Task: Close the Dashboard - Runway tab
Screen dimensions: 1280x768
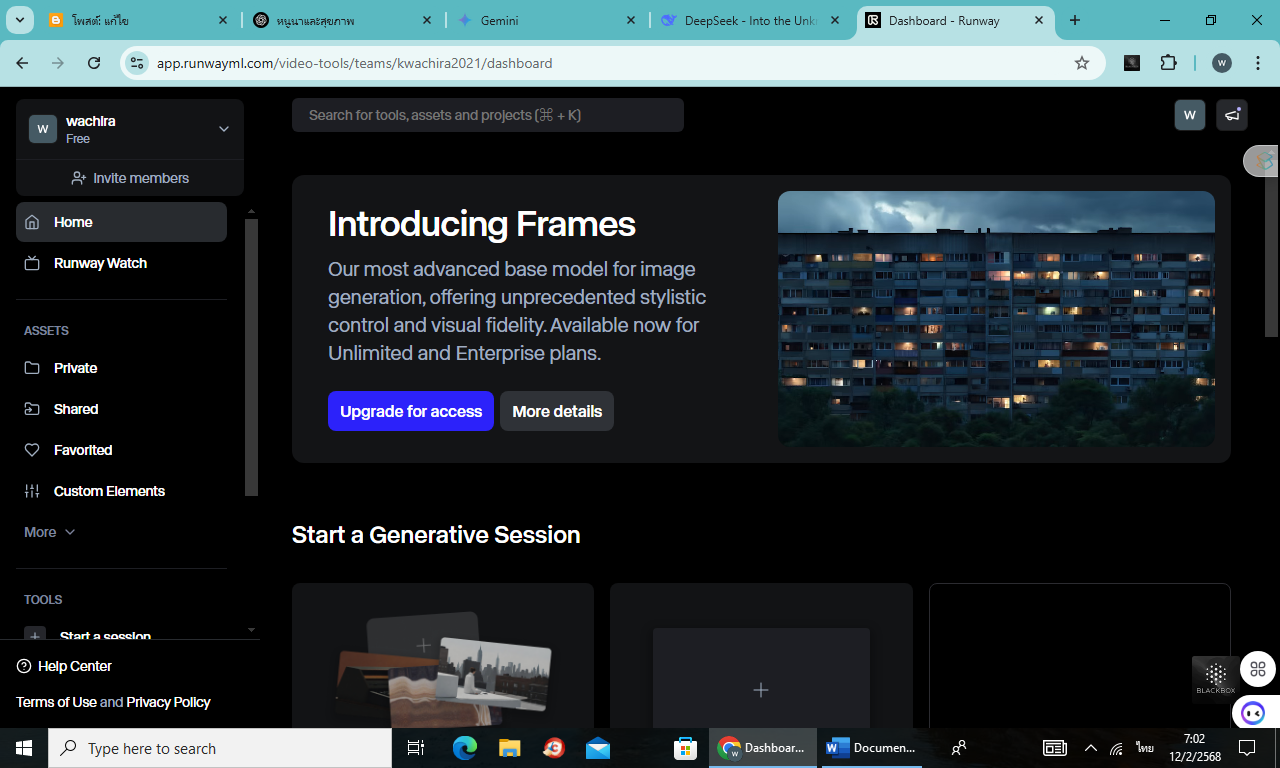Action: pos(1039,20)
